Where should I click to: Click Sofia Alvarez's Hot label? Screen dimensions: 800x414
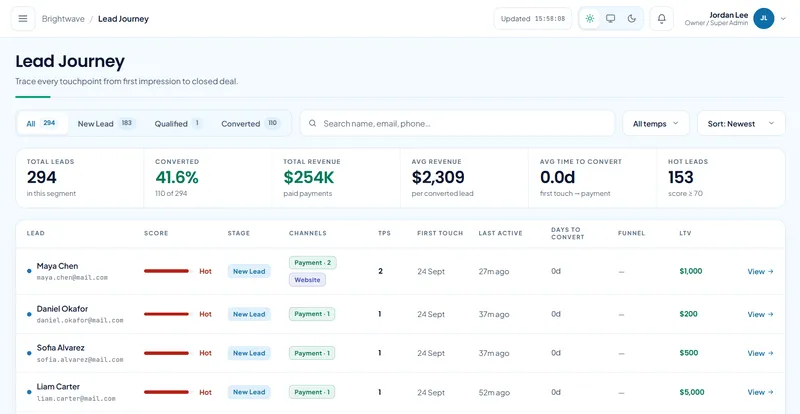coord(205,353)
